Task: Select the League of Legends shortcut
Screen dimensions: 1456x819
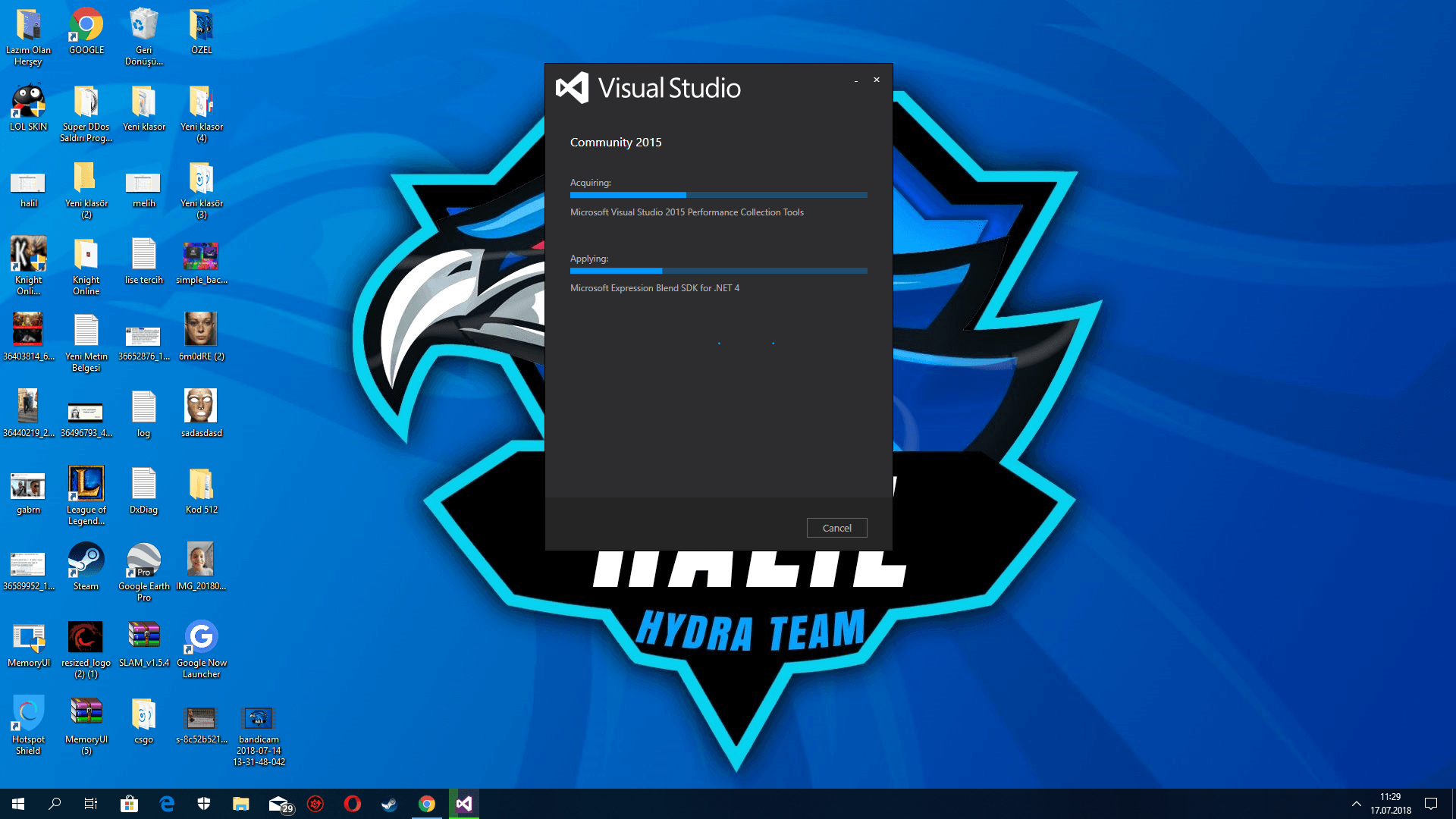Action: pyautogui.click(x=86, y=496)
